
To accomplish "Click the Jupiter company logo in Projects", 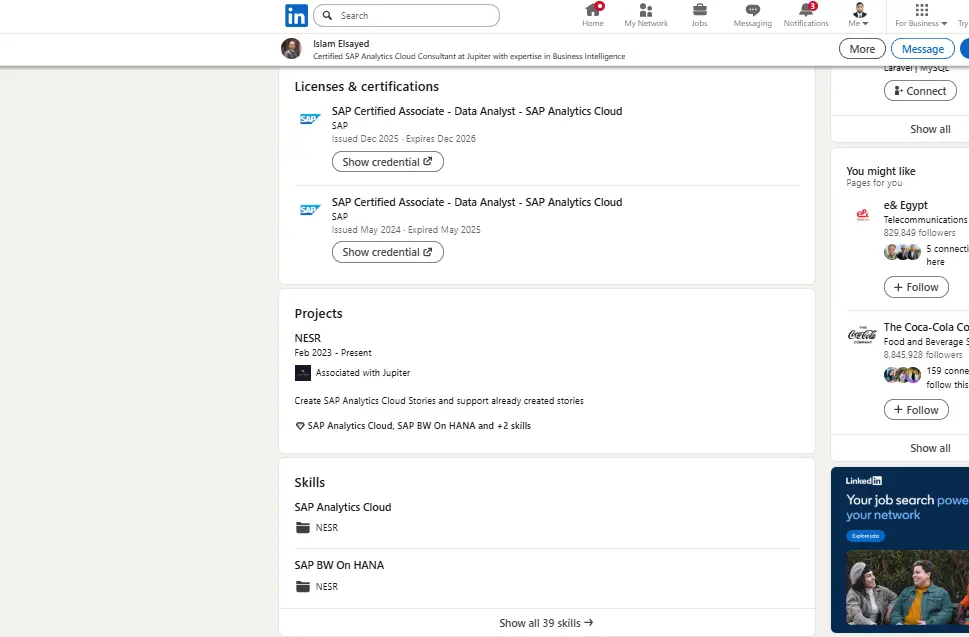I will [x=303, y=373].
